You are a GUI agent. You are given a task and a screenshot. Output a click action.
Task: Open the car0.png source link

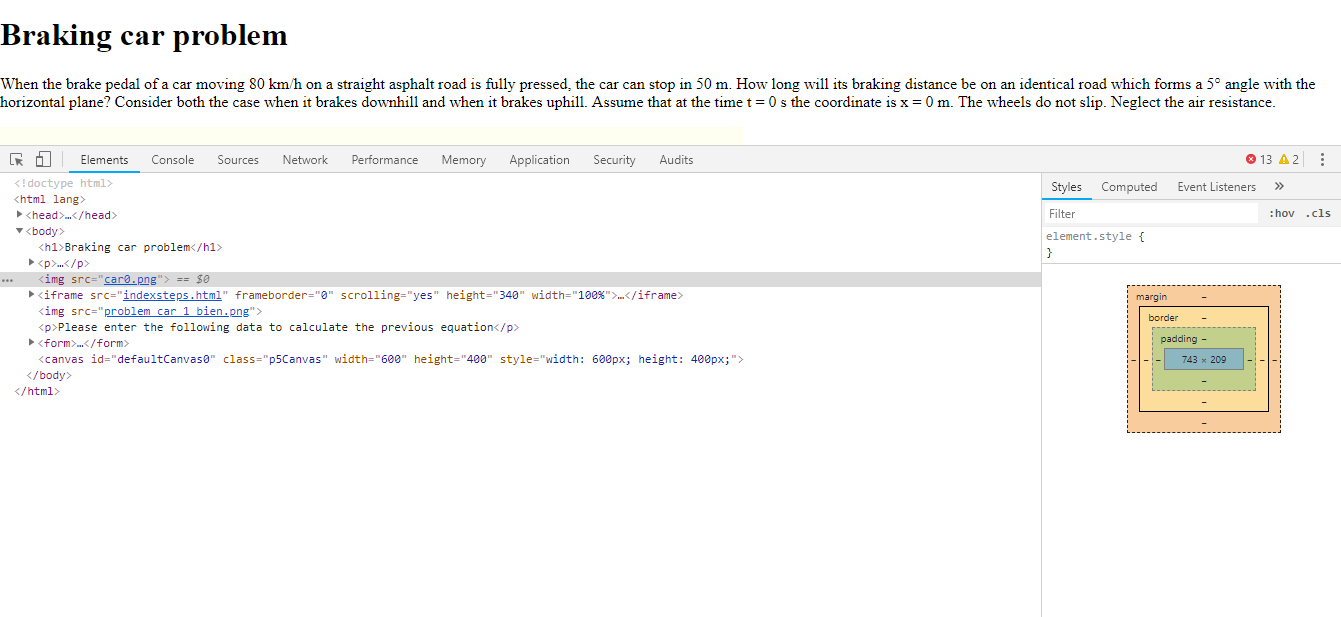pyautogui.click(x=130, y=279)
